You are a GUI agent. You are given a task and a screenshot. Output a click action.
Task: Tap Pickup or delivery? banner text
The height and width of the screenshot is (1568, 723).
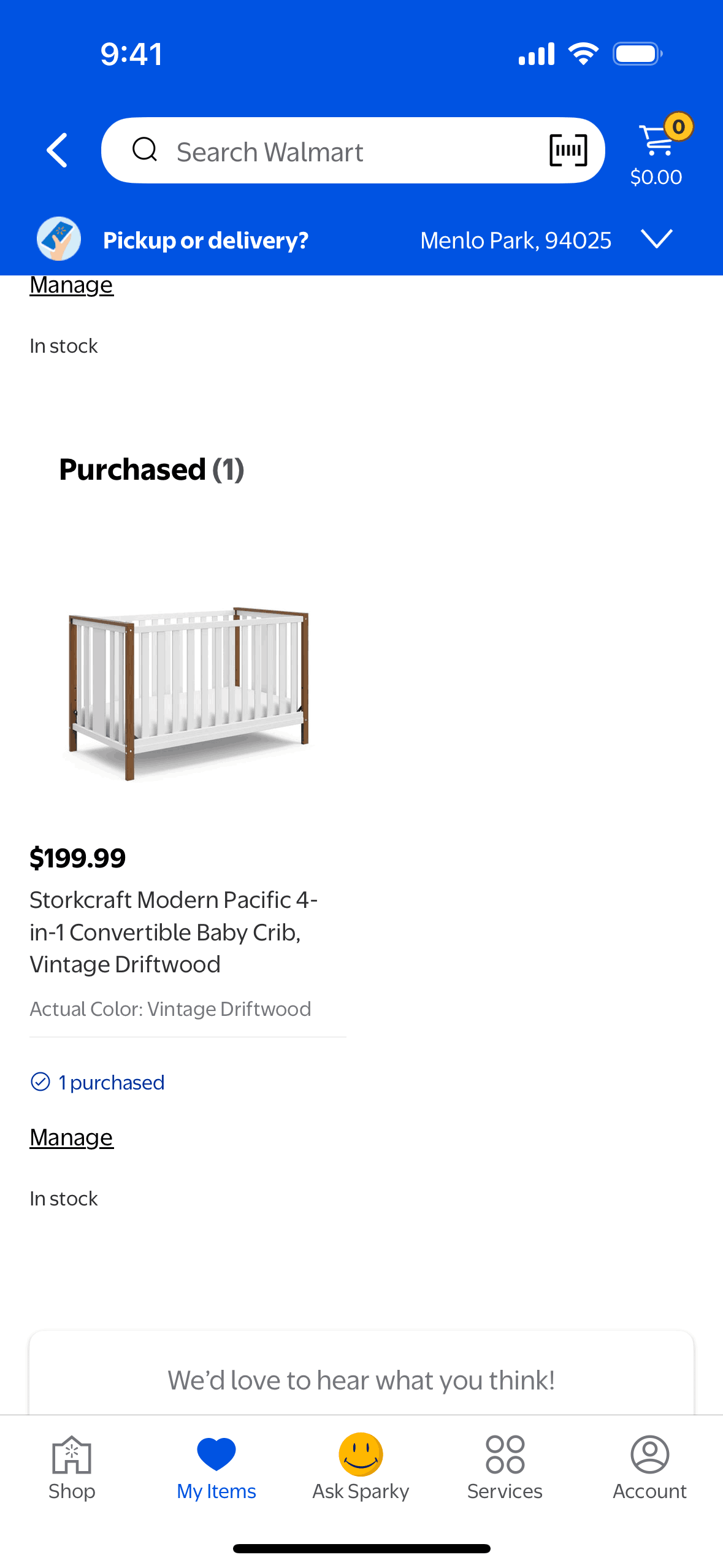pos(205,240)
